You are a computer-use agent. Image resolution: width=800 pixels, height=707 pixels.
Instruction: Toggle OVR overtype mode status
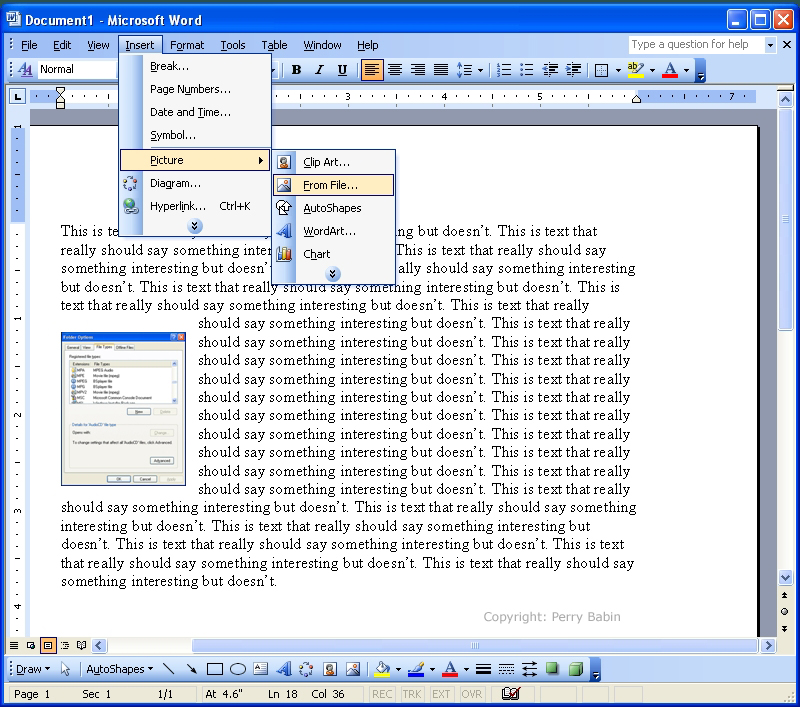click(471, 694)
